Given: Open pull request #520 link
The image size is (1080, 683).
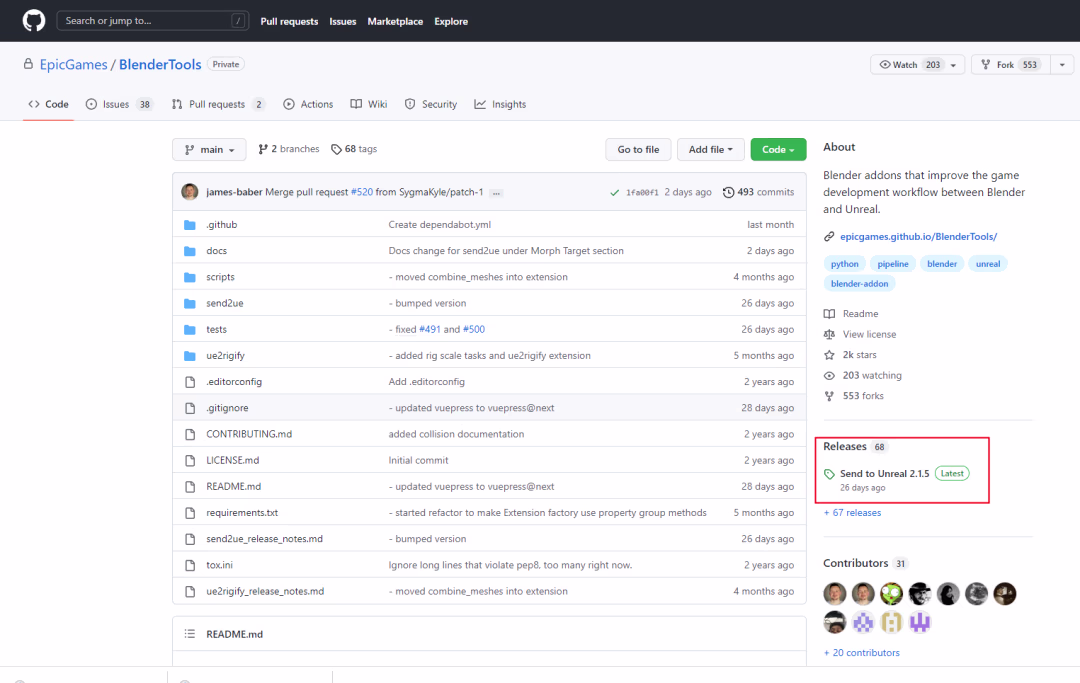Looking at the screenshot, I should 362,193.
